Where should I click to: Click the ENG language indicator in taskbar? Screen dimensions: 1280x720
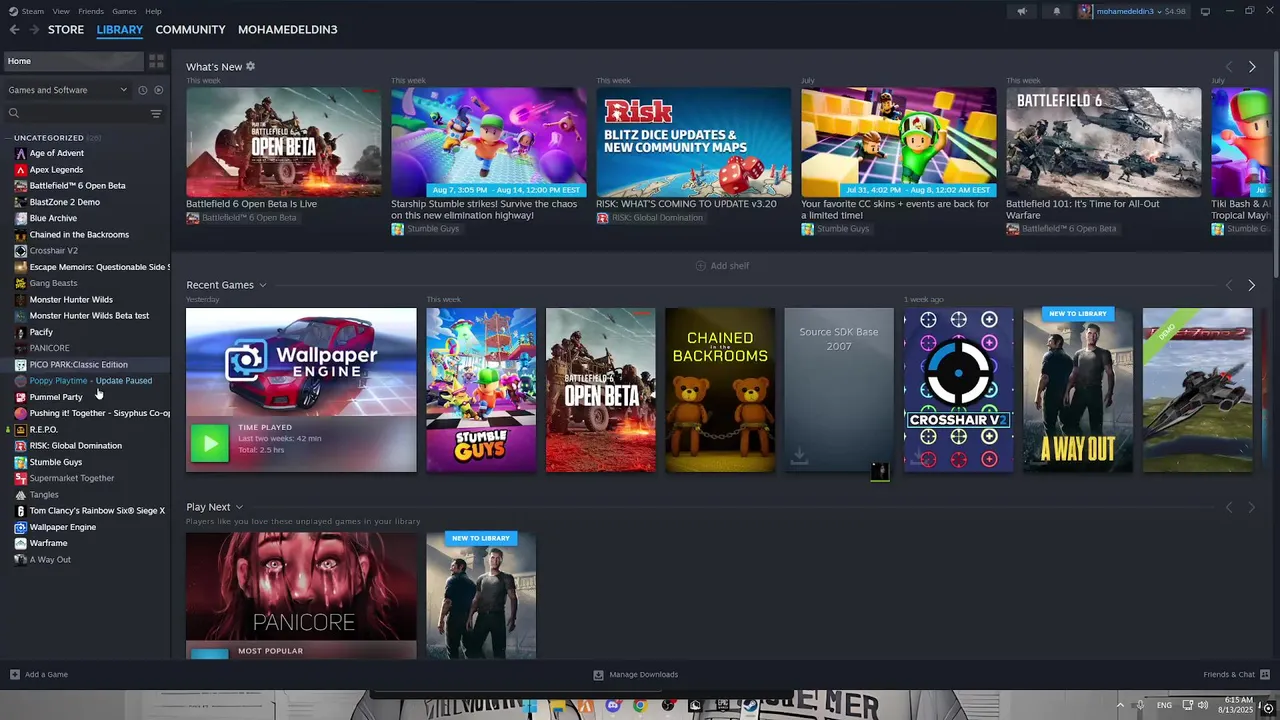point(1164,706)
